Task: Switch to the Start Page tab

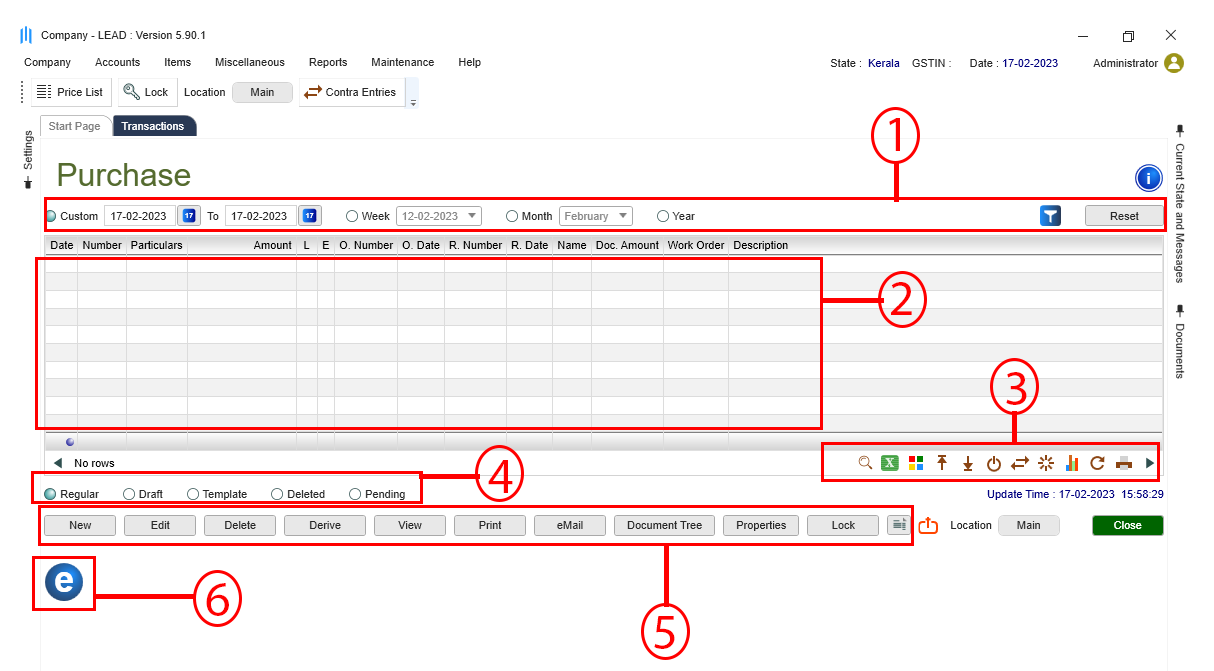Action: 75,126
